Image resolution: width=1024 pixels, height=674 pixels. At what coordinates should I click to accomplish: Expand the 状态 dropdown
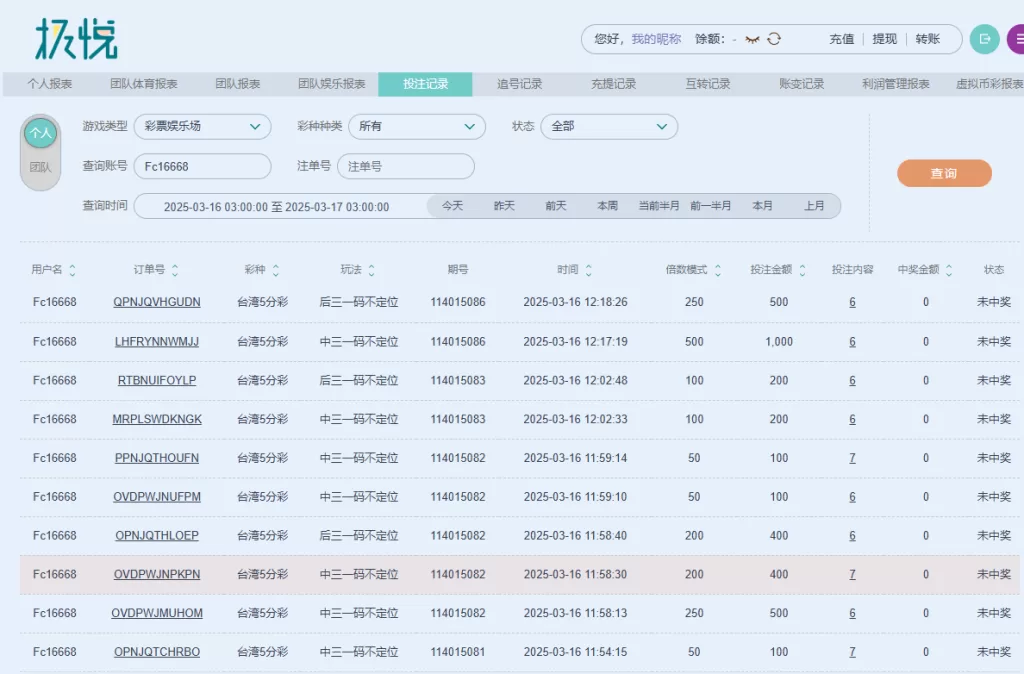click(609, 127)
